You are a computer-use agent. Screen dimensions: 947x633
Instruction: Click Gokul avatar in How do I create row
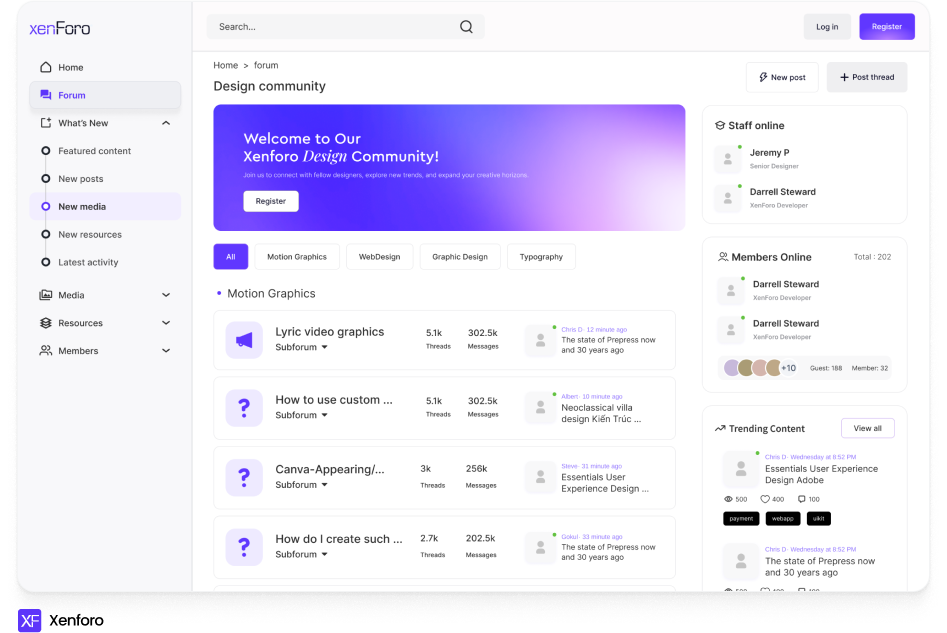[541, 548]
